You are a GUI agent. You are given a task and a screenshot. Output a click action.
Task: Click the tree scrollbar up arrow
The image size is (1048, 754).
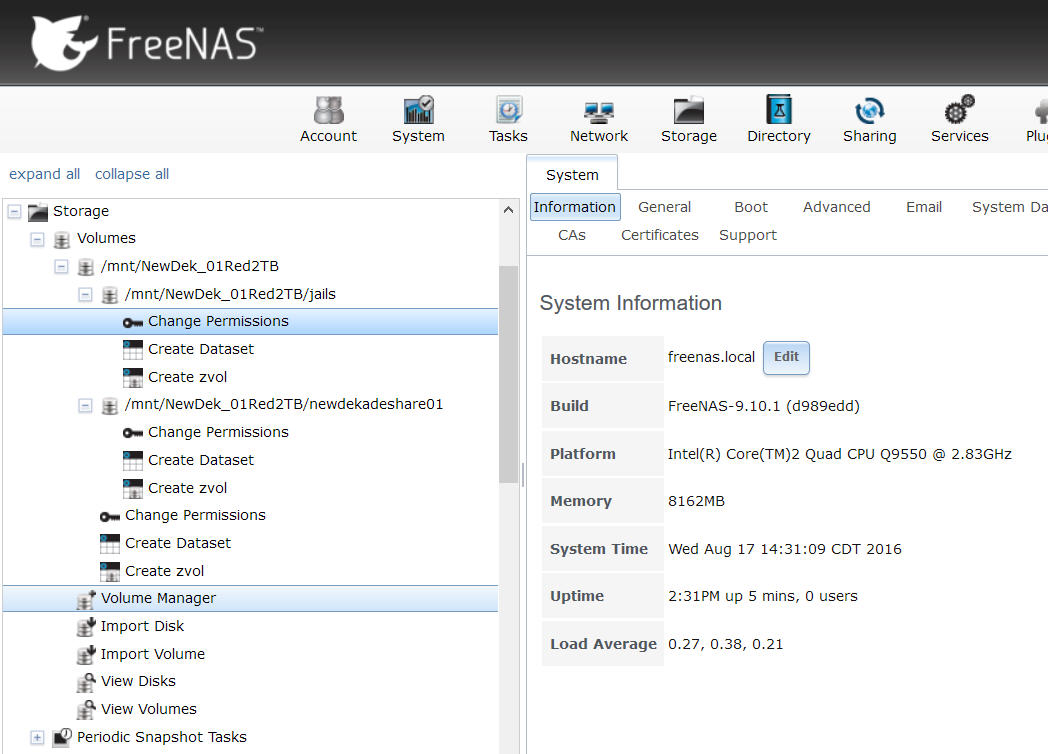click(x=509, y=210)
